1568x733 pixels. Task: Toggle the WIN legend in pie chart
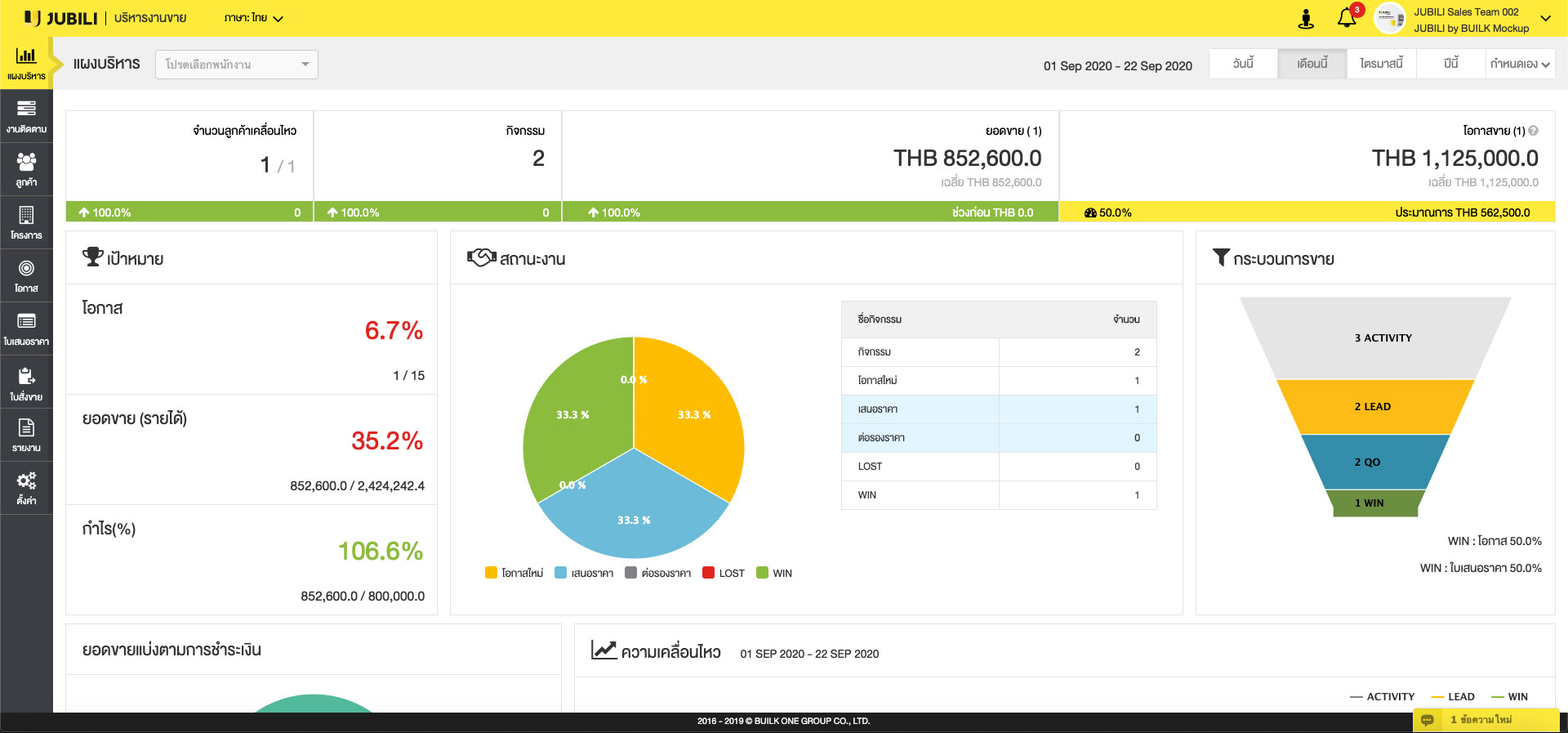click(774, 573)
